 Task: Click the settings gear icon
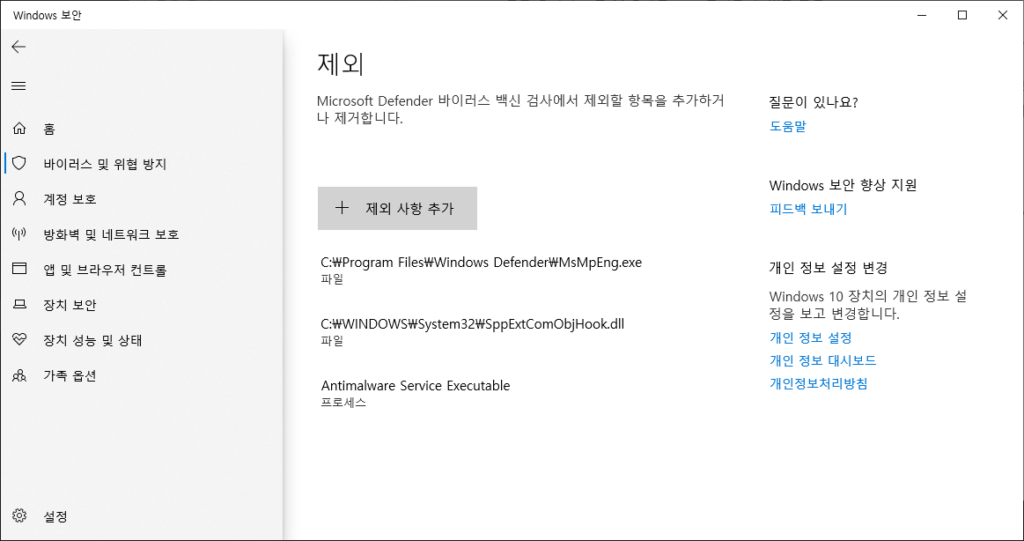pos(20,516)
